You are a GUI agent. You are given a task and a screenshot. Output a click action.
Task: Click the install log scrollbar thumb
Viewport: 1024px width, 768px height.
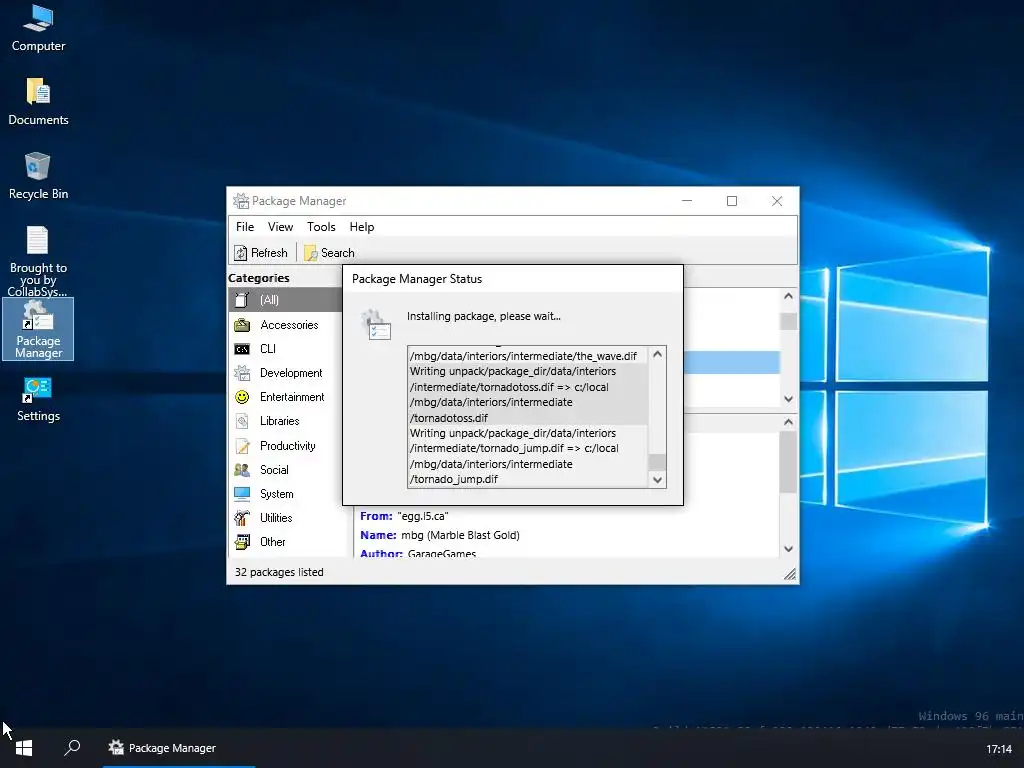click(657, 462)
